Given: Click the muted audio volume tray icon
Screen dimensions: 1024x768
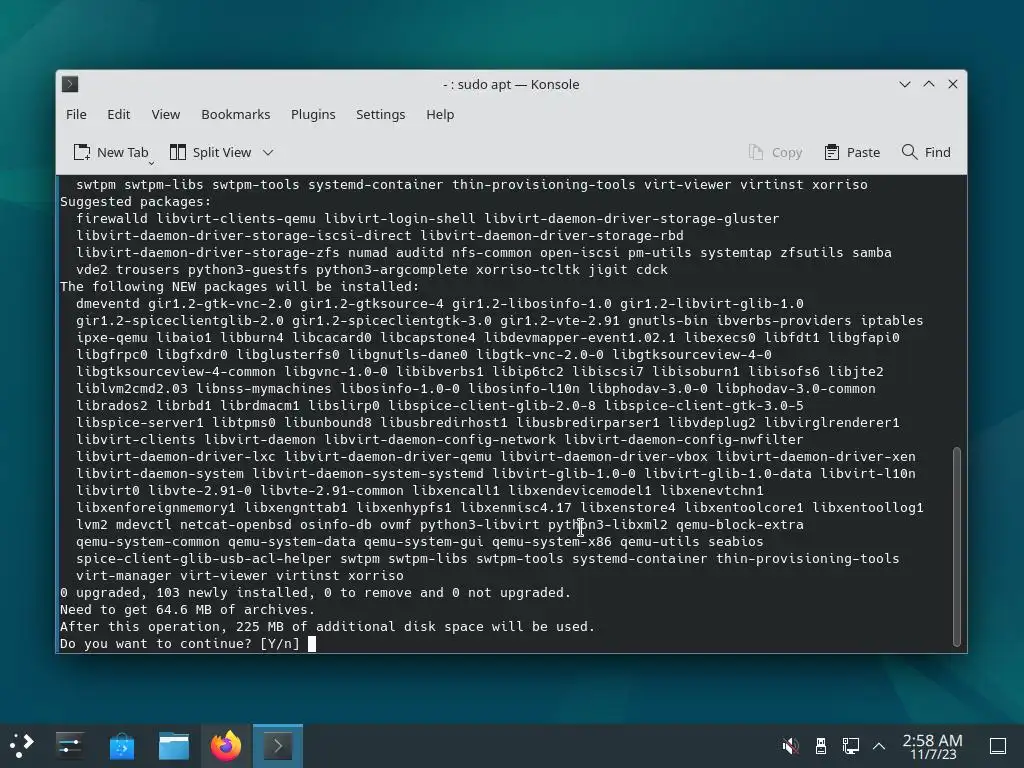Looking at the screenshot, I should tap(790, 745).
